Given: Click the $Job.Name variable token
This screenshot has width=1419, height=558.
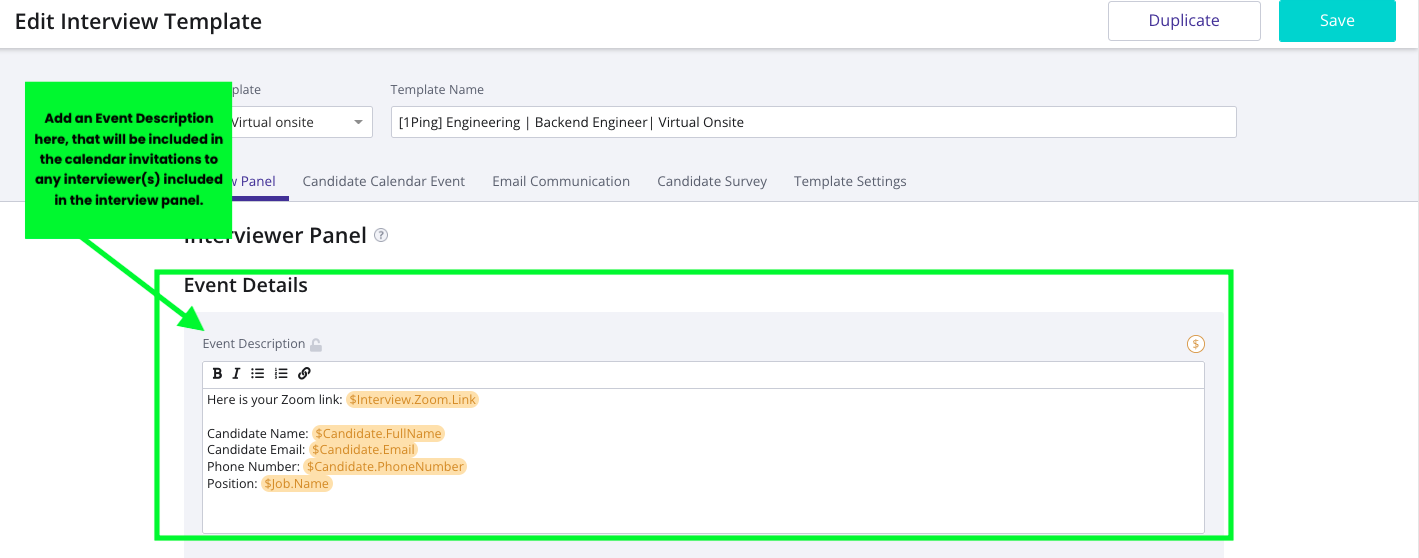Looking at the screenshot, I should 297,484.
